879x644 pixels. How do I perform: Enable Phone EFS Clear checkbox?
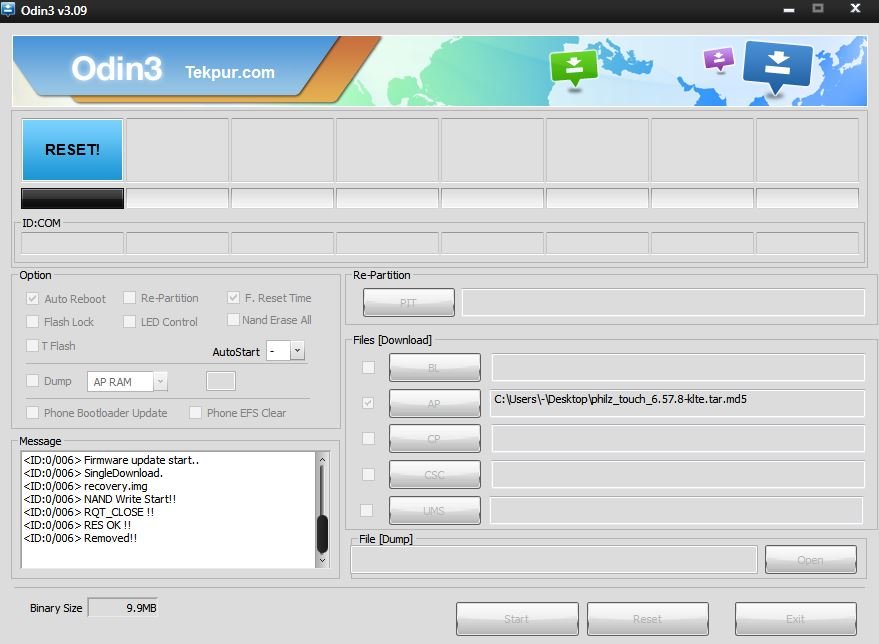point(195,413)
